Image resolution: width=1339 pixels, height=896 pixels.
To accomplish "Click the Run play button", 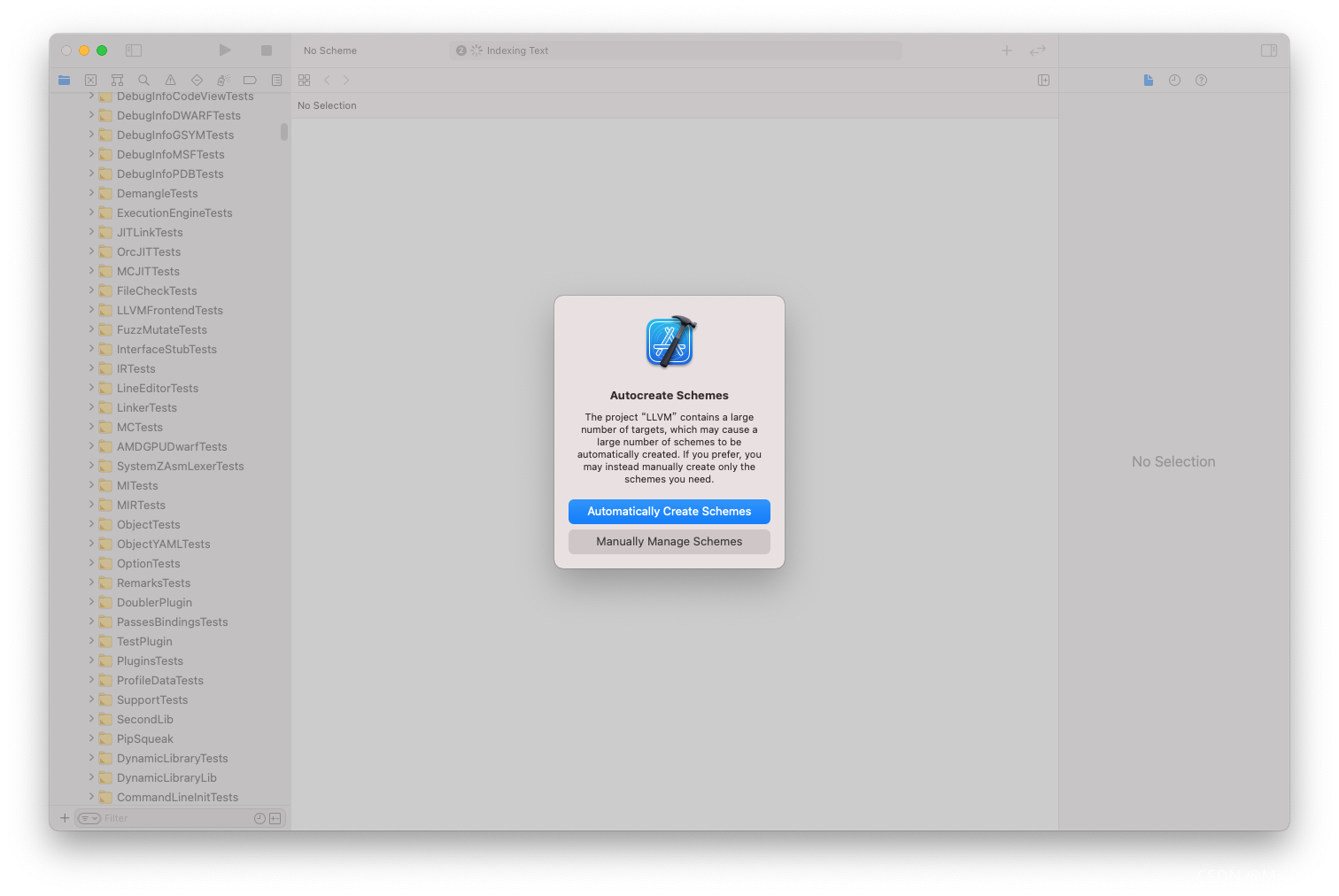I will (225, 50).
